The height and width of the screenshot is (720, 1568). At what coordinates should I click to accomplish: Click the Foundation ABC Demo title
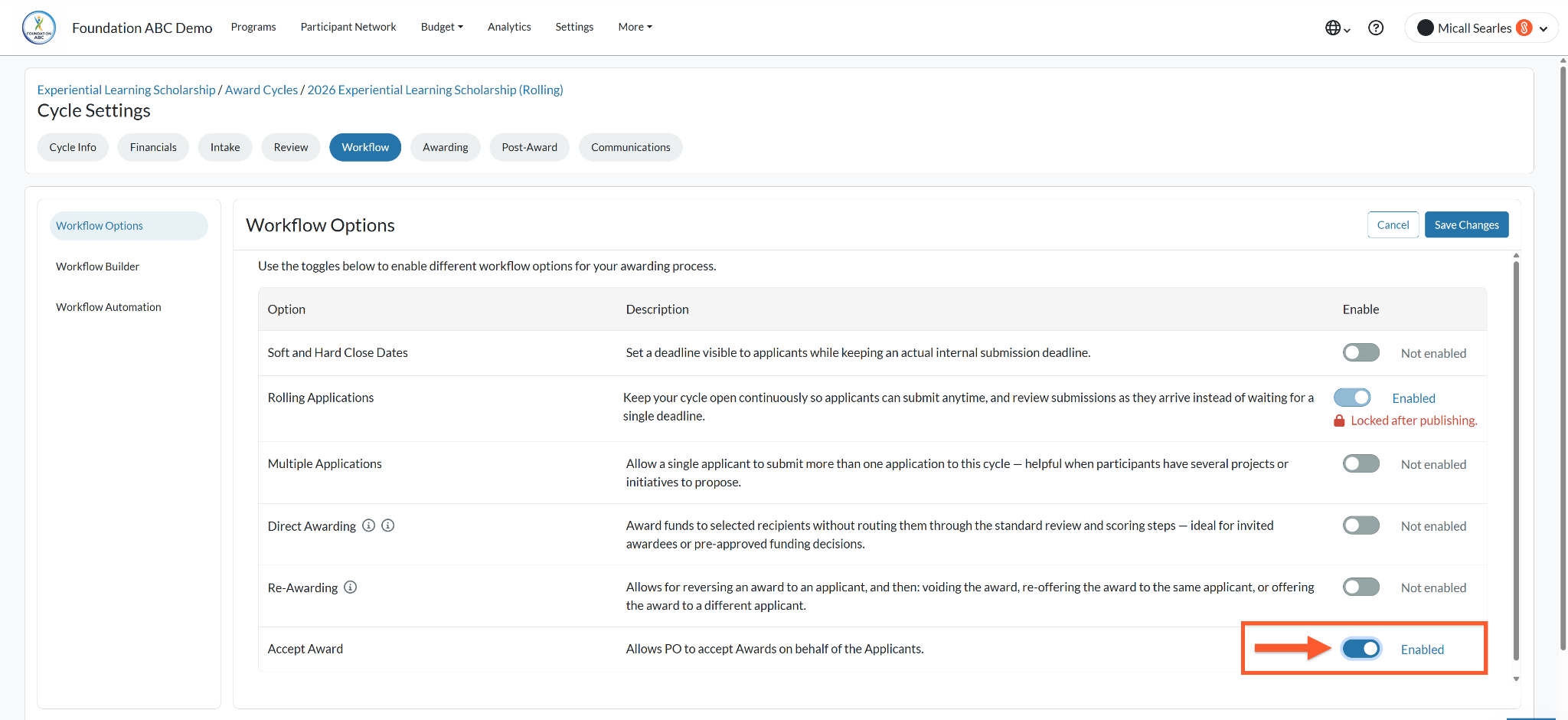pyautogui.click(x=142, y=28)
